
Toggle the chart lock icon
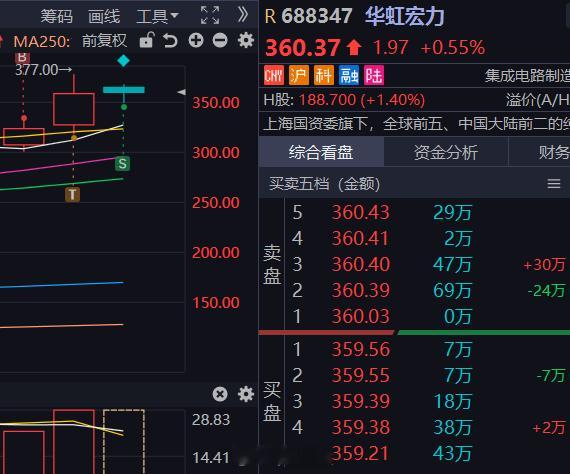(147, 40)
